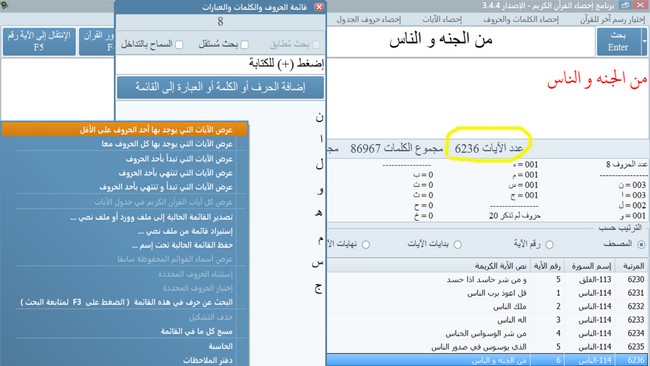Select تصدير القائمة الحالية إلى ملف وورد entry
The height and width of the screenshot is (366, 650).
151,217
